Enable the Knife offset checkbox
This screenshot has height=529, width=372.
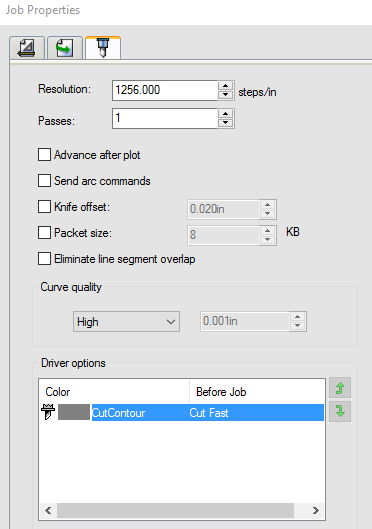(45, 206)
